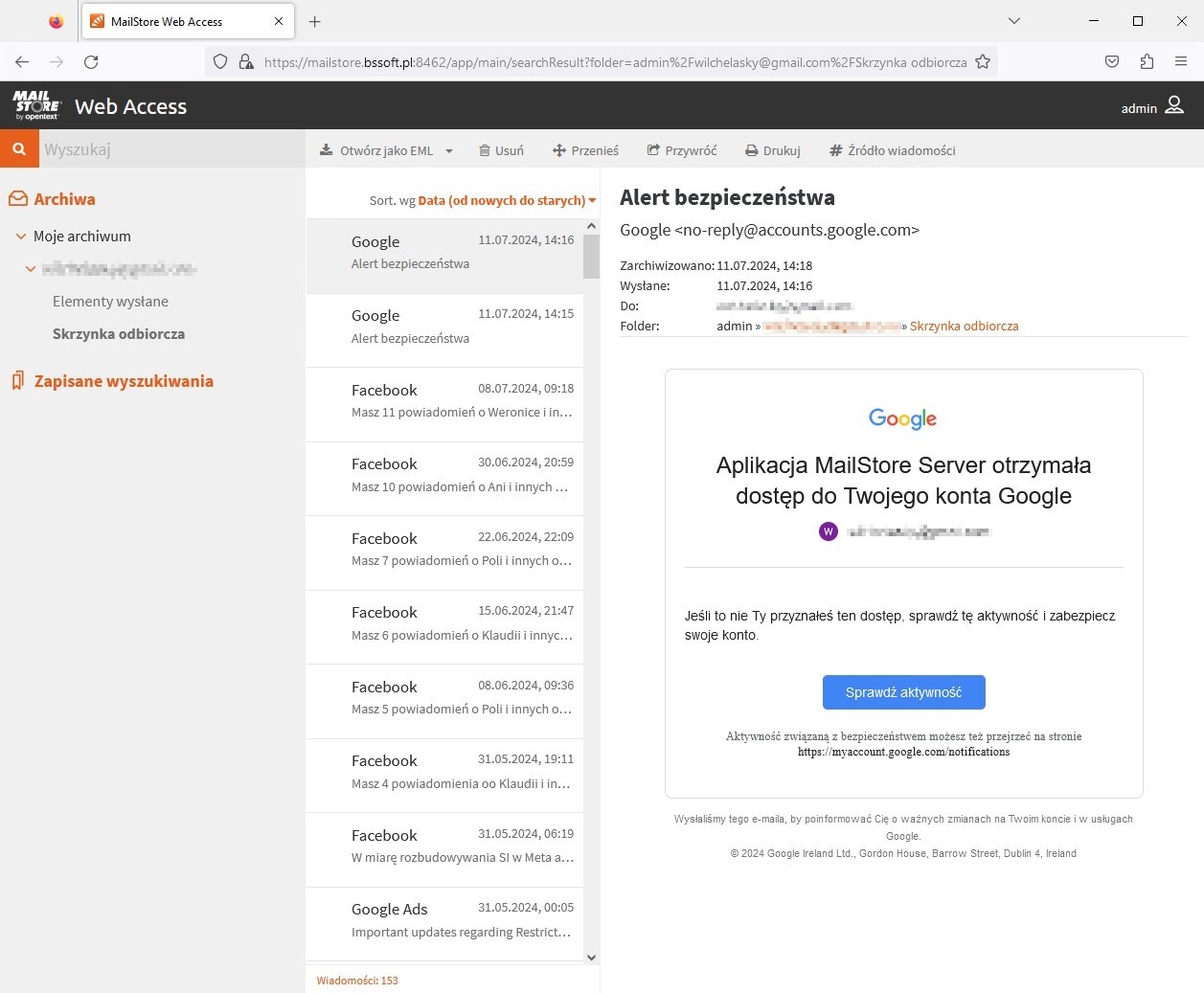
Task: Click the Skrzynka odbiorcza folder path link
Action: pos(964,326)
